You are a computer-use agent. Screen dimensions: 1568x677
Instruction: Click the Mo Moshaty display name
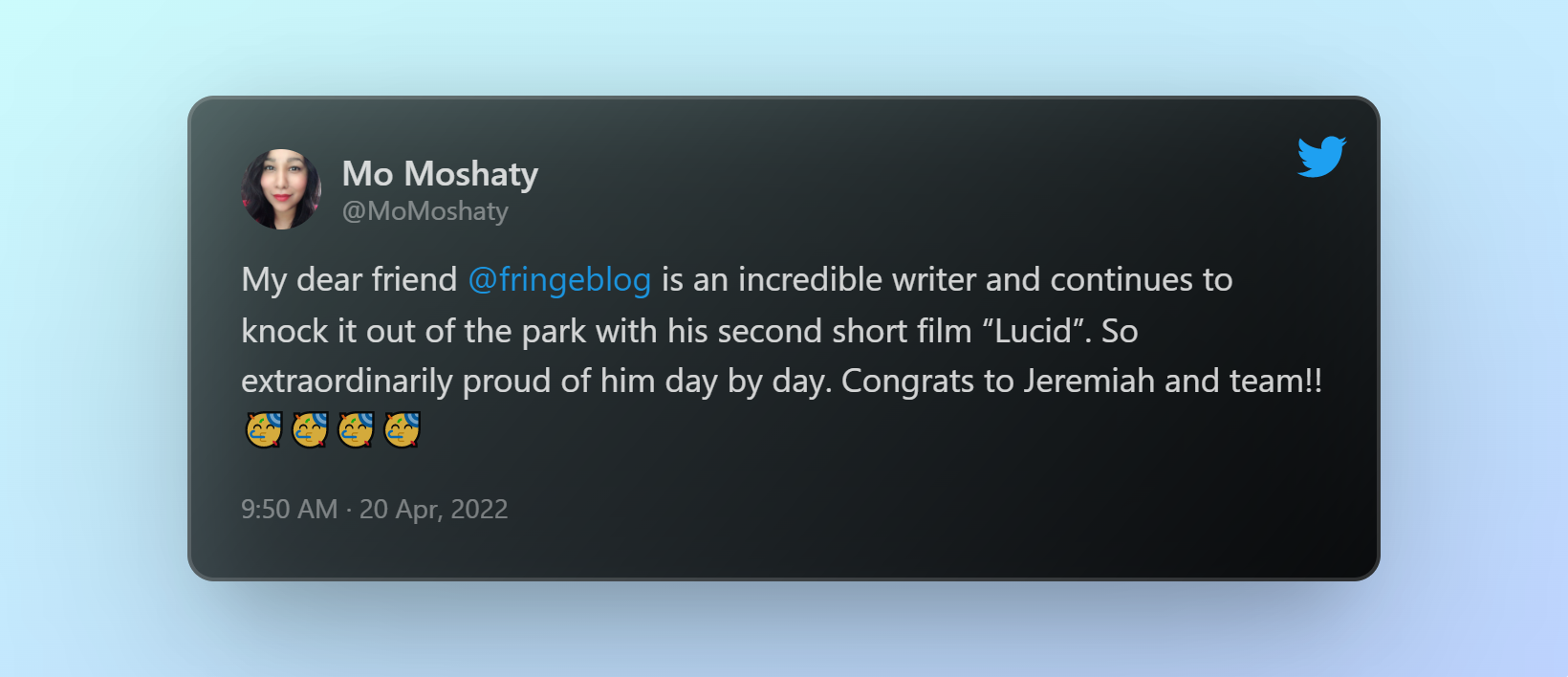tap(440, 174)
